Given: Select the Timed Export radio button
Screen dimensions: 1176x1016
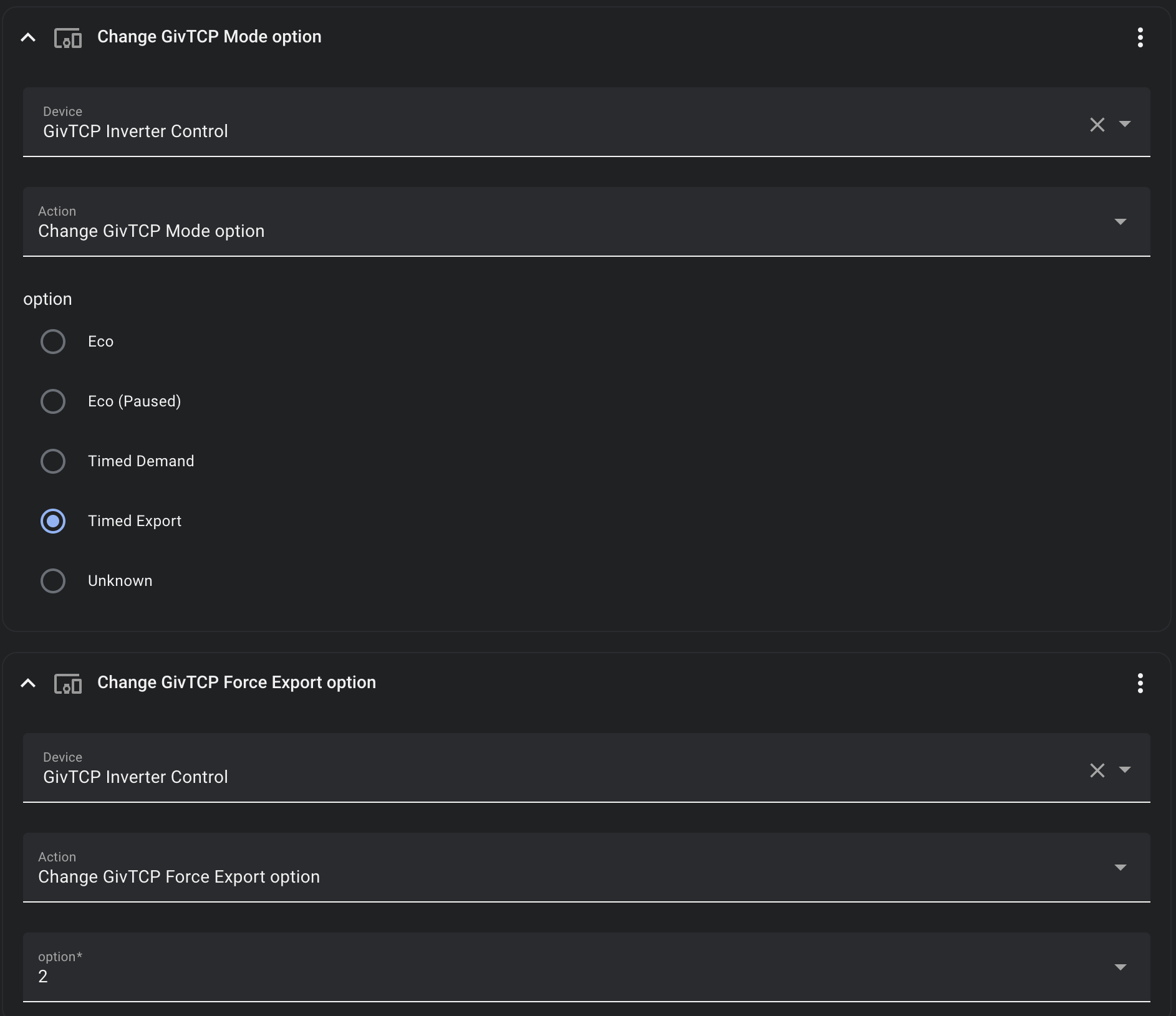Looking at the screenshot, I should [x=53, y=521].
